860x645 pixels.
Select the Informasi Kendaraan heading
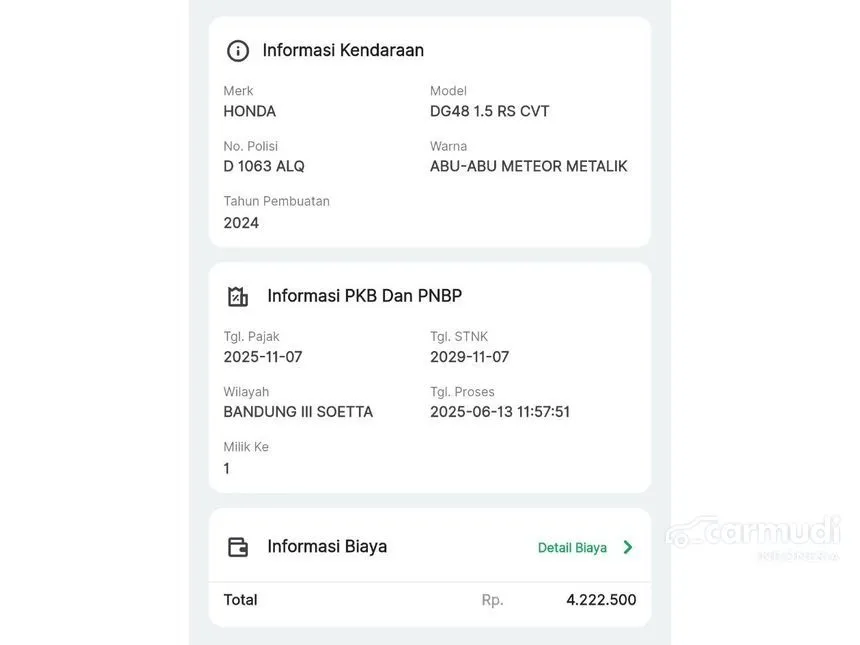343,50
